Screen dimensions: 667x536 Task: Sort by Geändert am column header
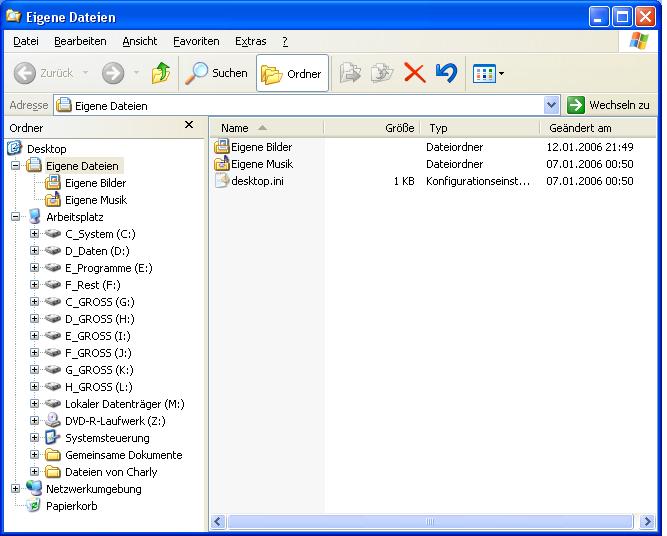[598, 128]
